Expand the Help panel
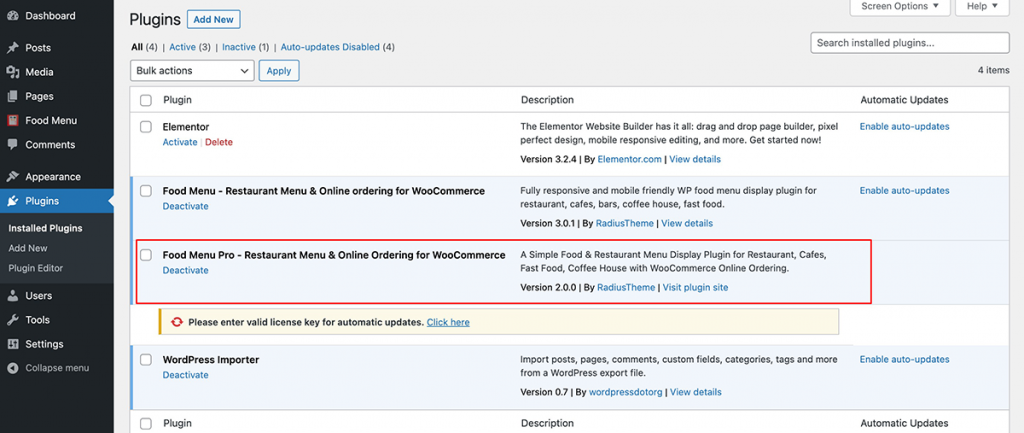1024x433 pixels. (x=982, y=7)
